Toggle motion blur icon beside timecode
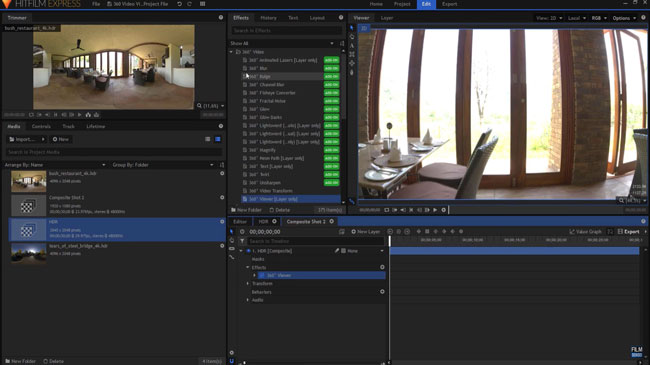The height and width of the screenshot is (365, 650). coord(342,232)
